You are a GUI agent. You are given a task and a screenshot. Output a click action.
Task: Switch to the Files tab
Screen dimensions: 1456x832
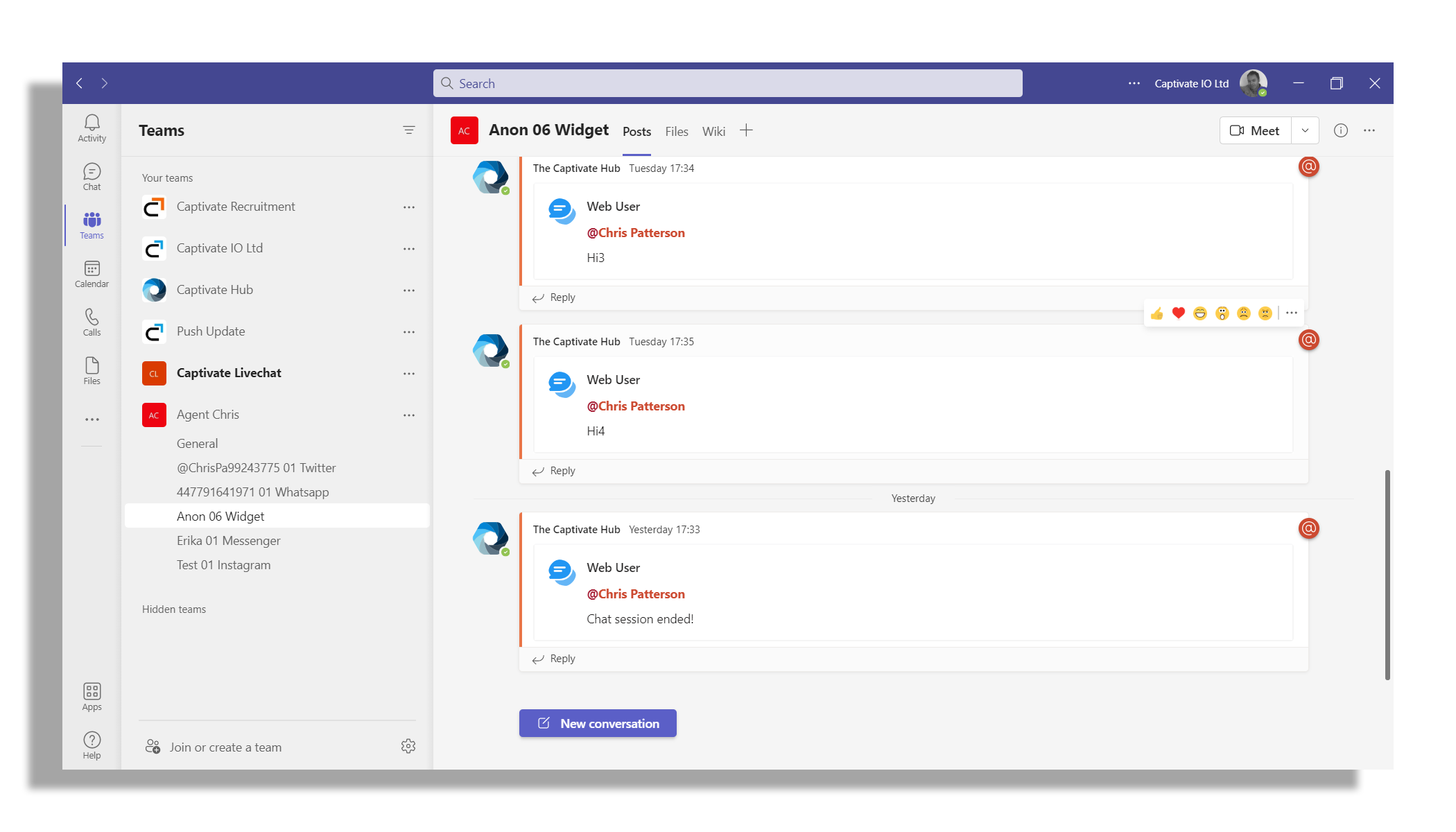677,132
